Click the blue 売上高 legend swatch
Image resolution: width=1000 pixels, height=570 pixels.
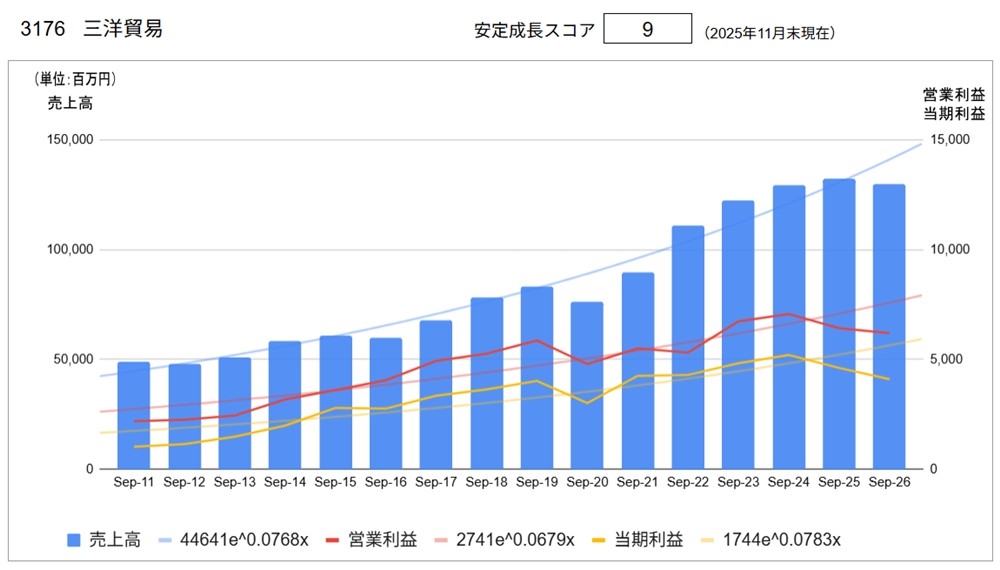[73, 540]
